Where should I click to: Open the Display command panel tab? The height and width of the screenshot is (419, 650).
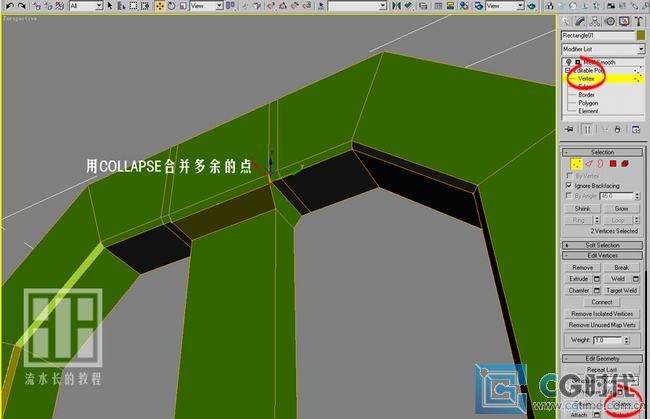tap(624, 22)
